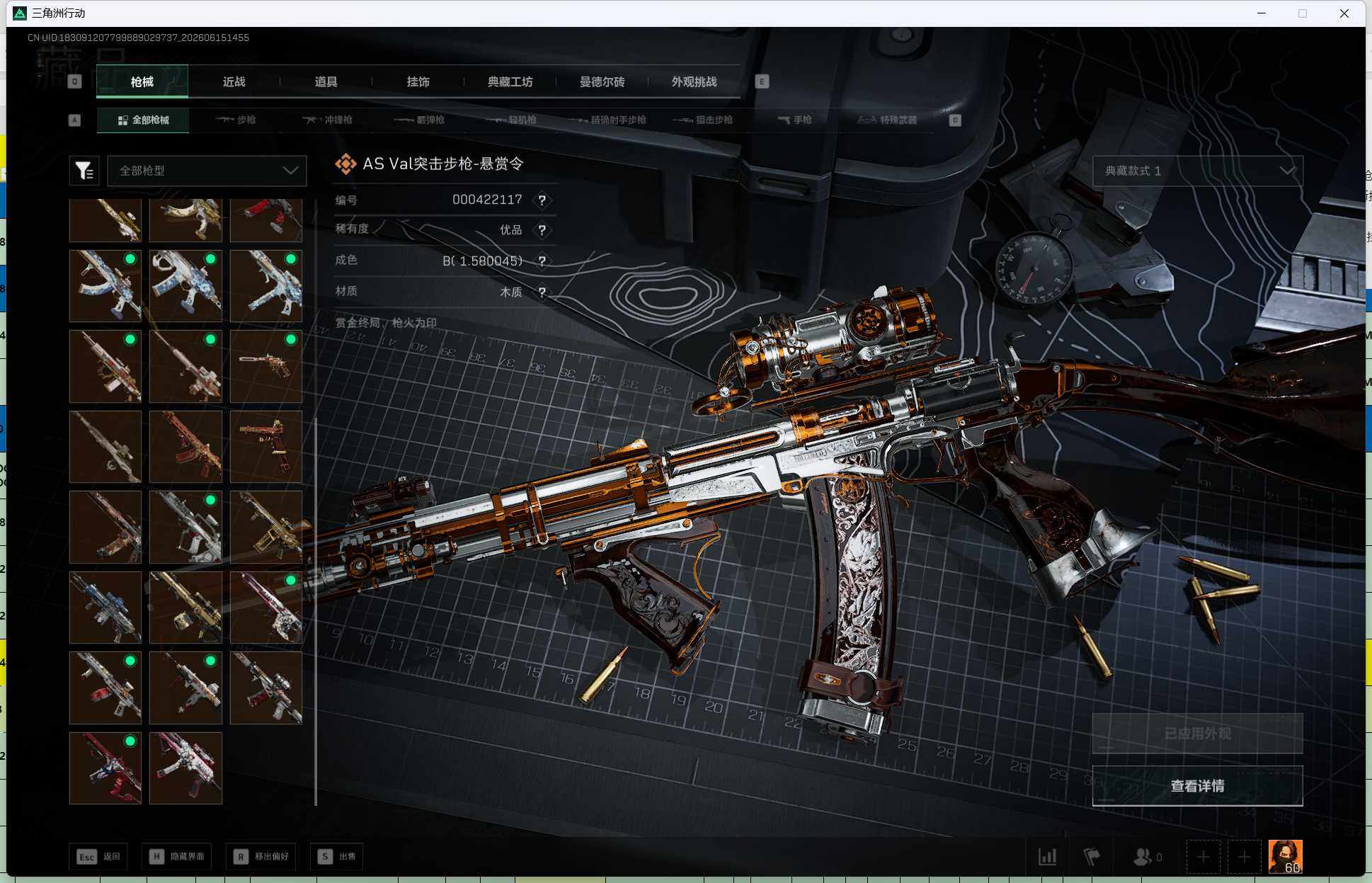Viewport: 1372px width, 883px height.
Task: Filter by 精确射手步枪 category
Action: tap(608, 120)
